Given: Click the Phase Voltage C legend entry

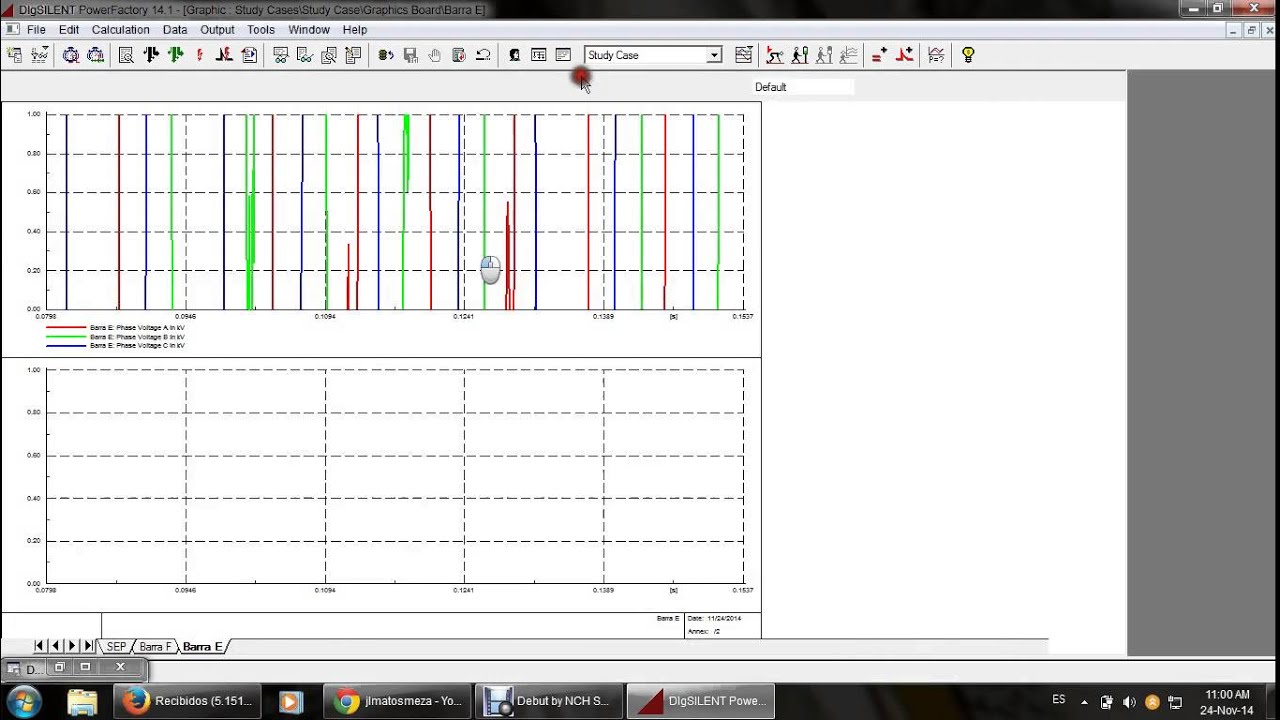Looking at the screenshot, I should click(137, 345).
